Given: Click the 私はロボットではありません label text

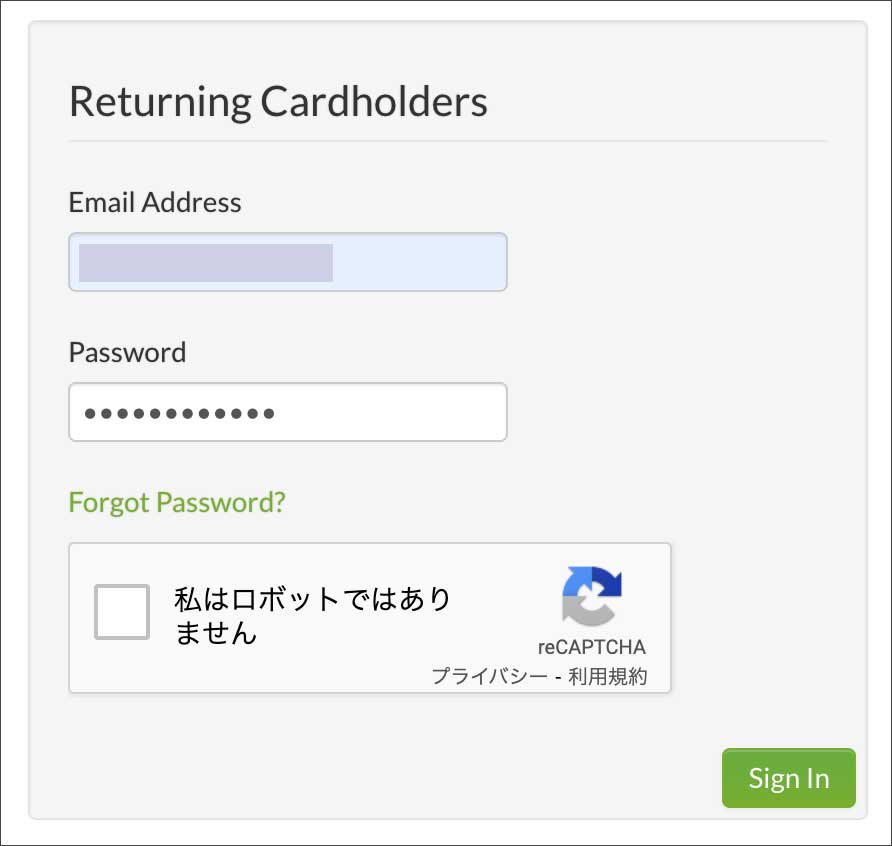Looking at the screenshot, I should [312, 616].
